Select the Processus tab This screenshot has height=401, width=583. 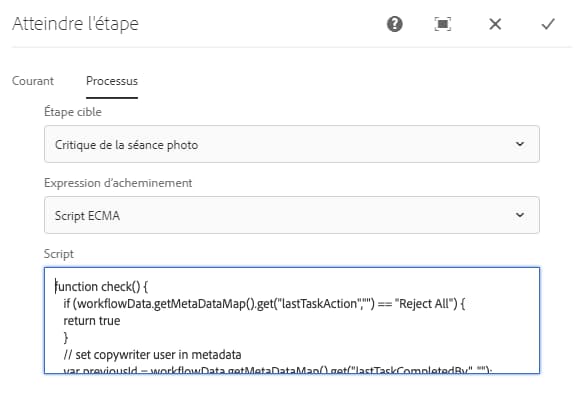112,81
